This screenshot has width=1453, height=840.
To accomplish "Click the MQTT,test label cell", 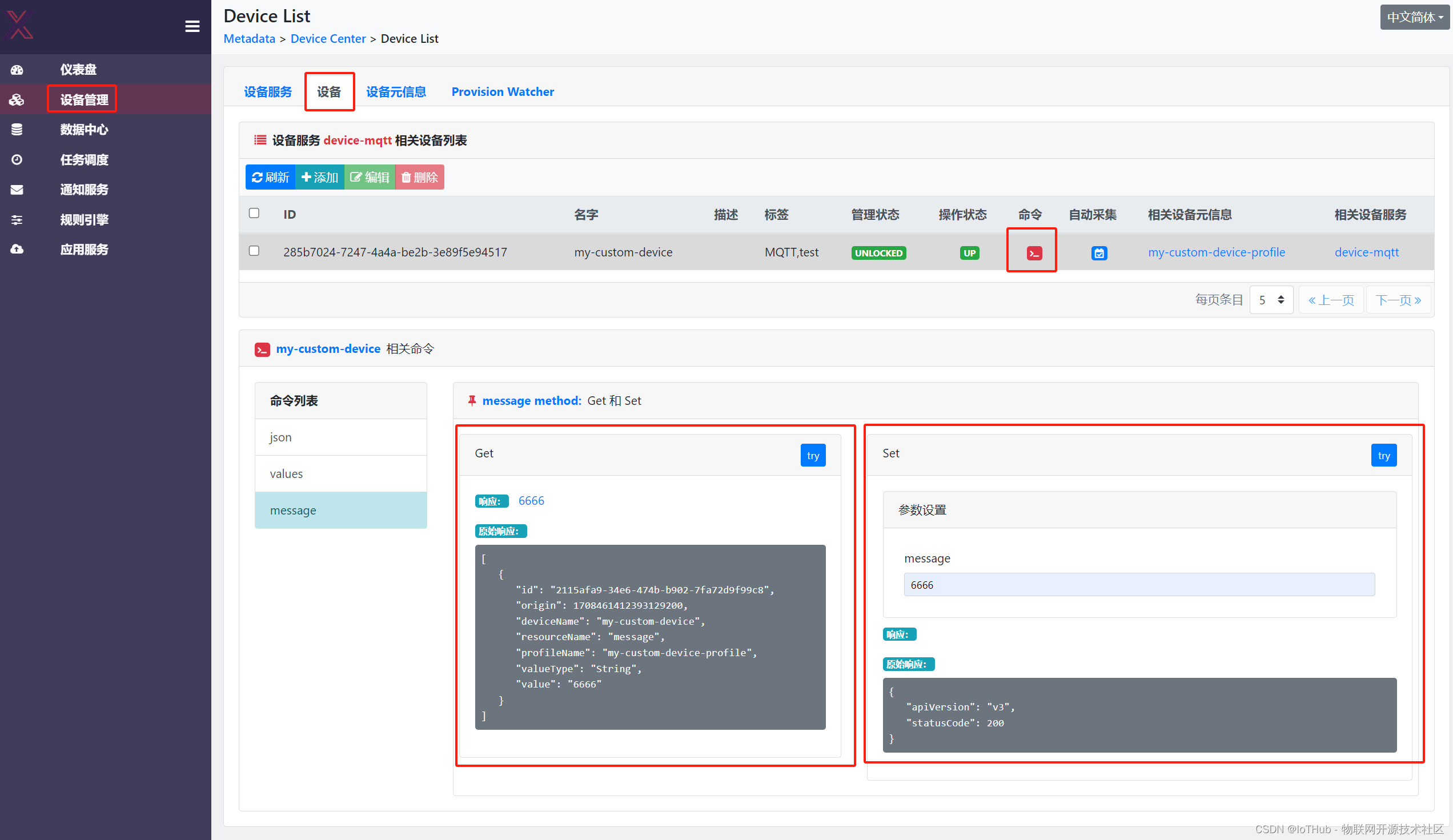I will point(791,252).
